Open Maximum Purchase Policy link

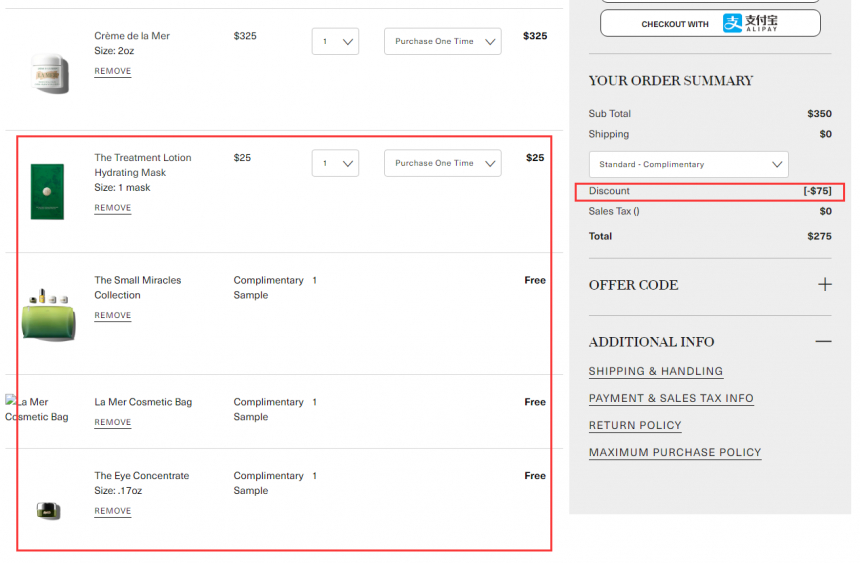tap(675, 453)
